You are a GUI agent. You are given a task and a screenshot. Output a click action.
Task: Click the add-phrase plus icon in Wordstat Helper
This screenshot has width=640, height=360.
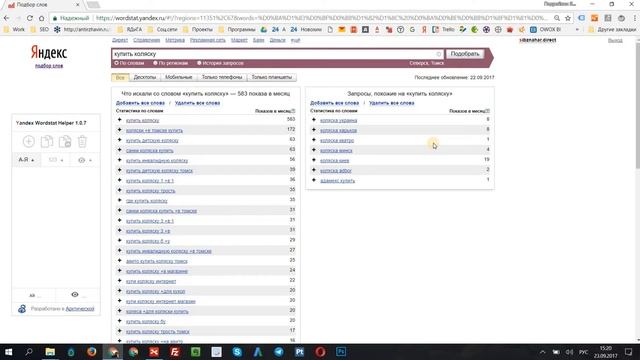pos(29,142)
